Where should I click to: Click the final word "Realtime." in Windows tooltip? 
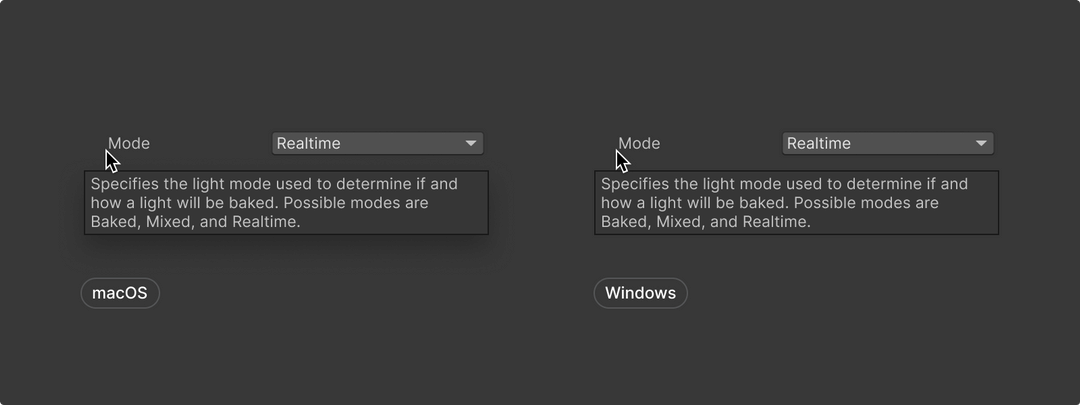point(776,222)
